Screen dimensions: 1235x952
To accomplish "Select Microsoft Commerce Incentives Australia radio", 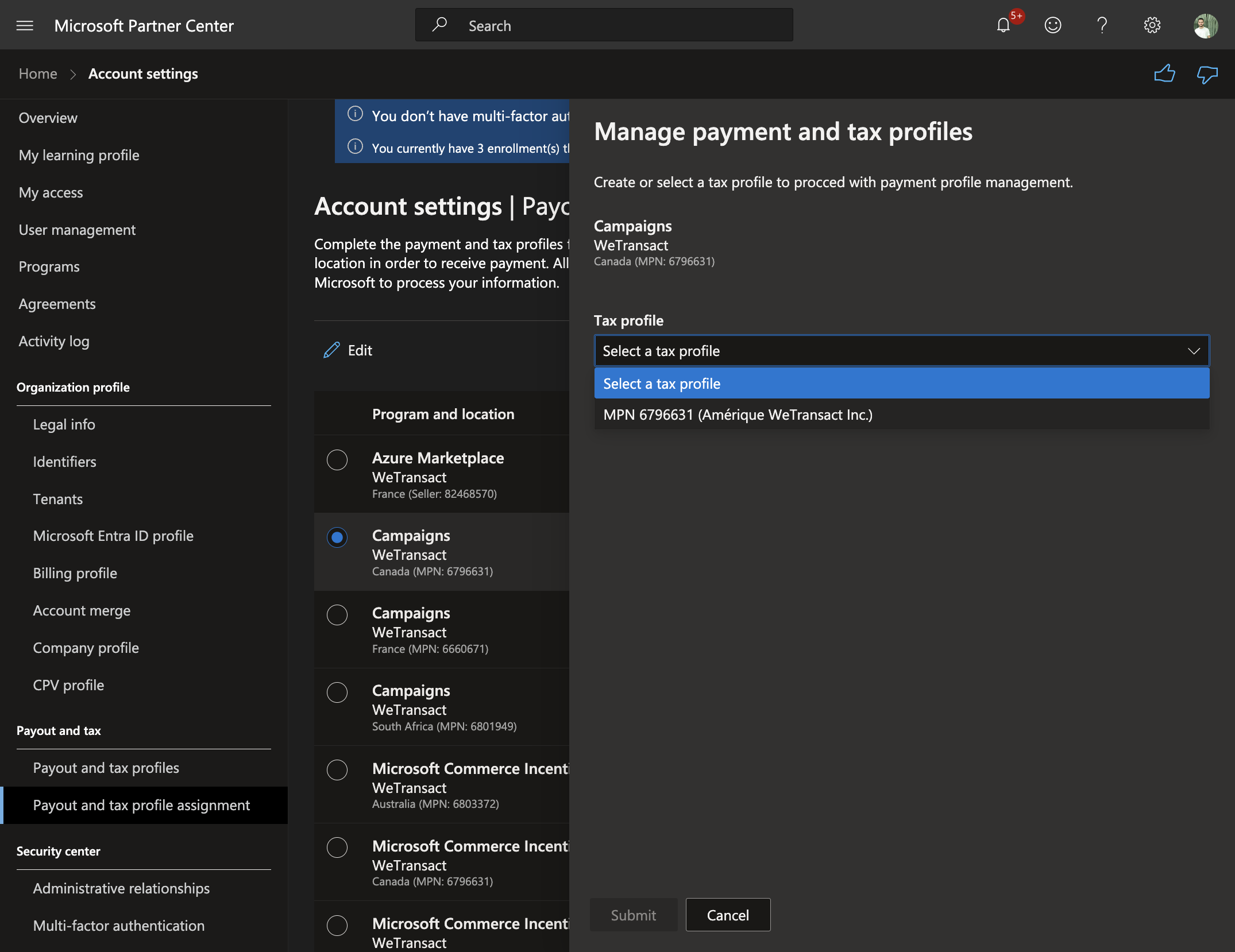I will pos(337,770).
